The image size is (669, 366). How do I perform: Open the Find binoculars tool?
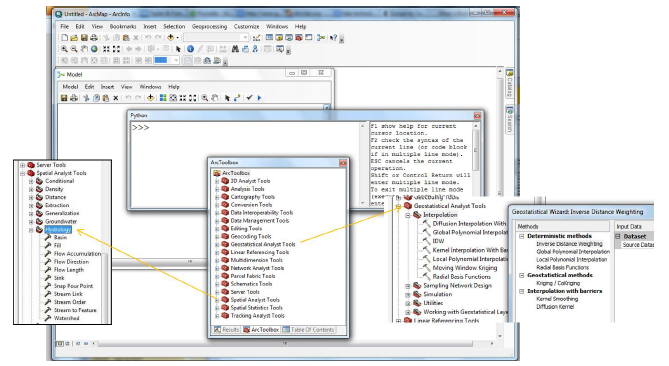click(235, 49)
